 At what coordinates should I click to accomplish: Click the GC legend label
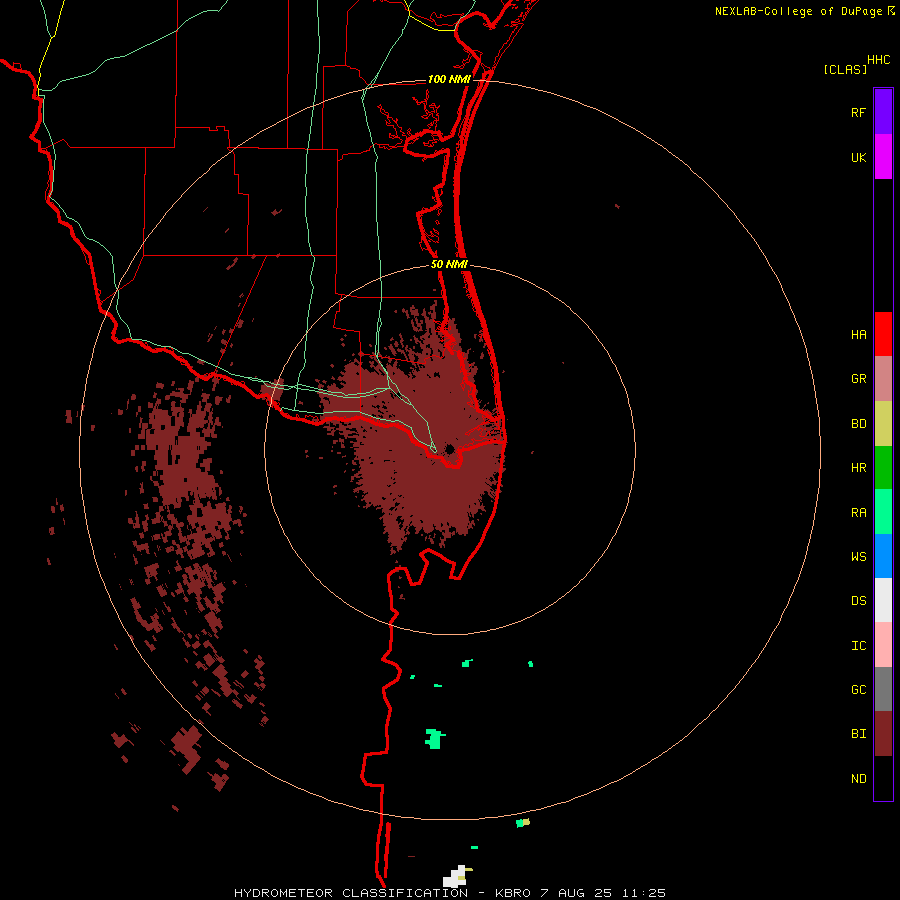point(858,690)
